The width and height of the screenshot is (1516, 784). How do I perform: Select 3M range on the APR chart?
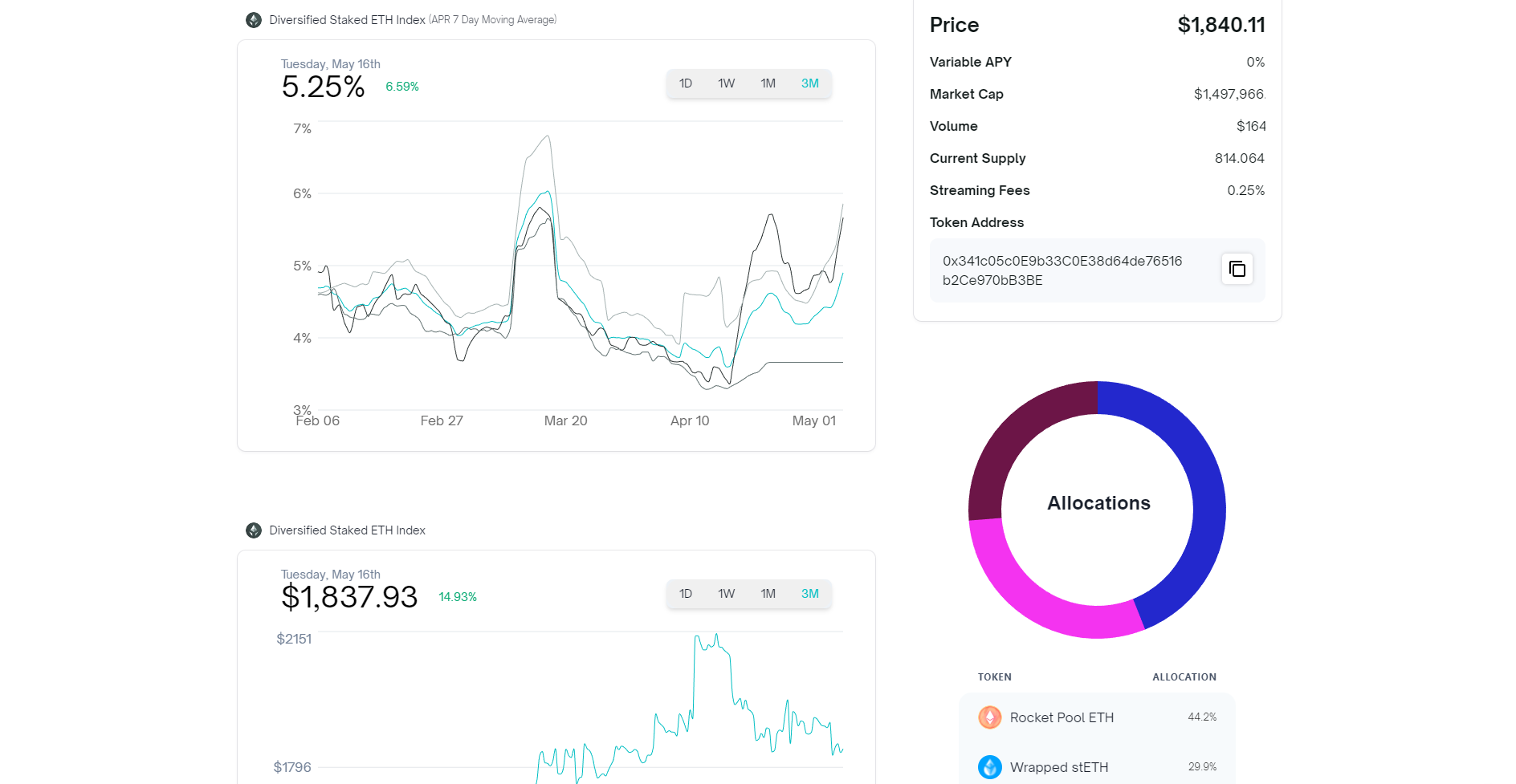[x=810, y=83]
